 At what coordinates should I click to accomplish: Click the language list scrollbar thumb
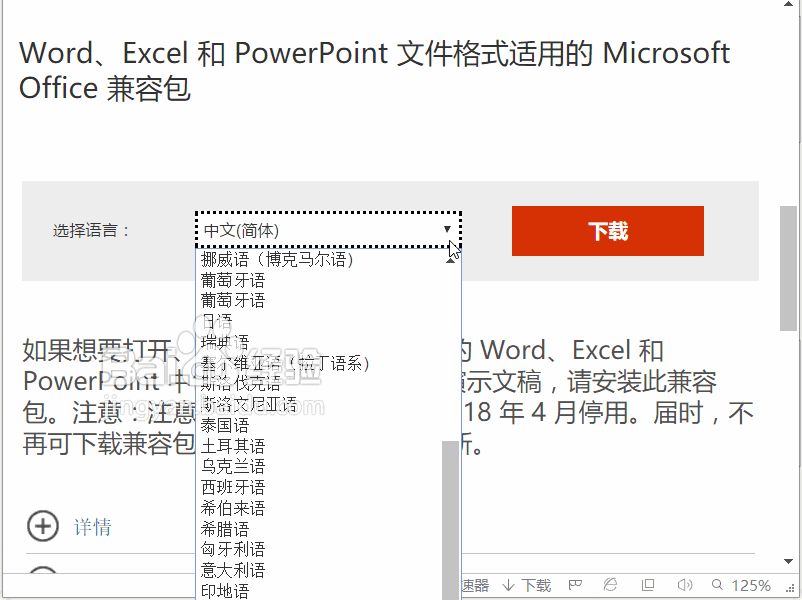[451, 520]
